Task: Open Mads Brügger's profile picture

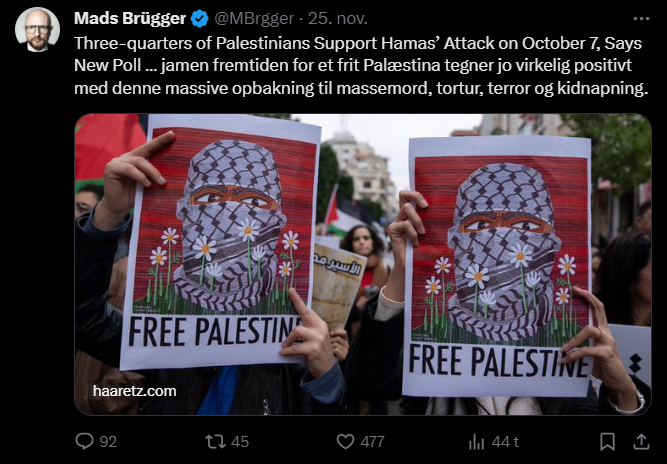Action: point(37,29)
